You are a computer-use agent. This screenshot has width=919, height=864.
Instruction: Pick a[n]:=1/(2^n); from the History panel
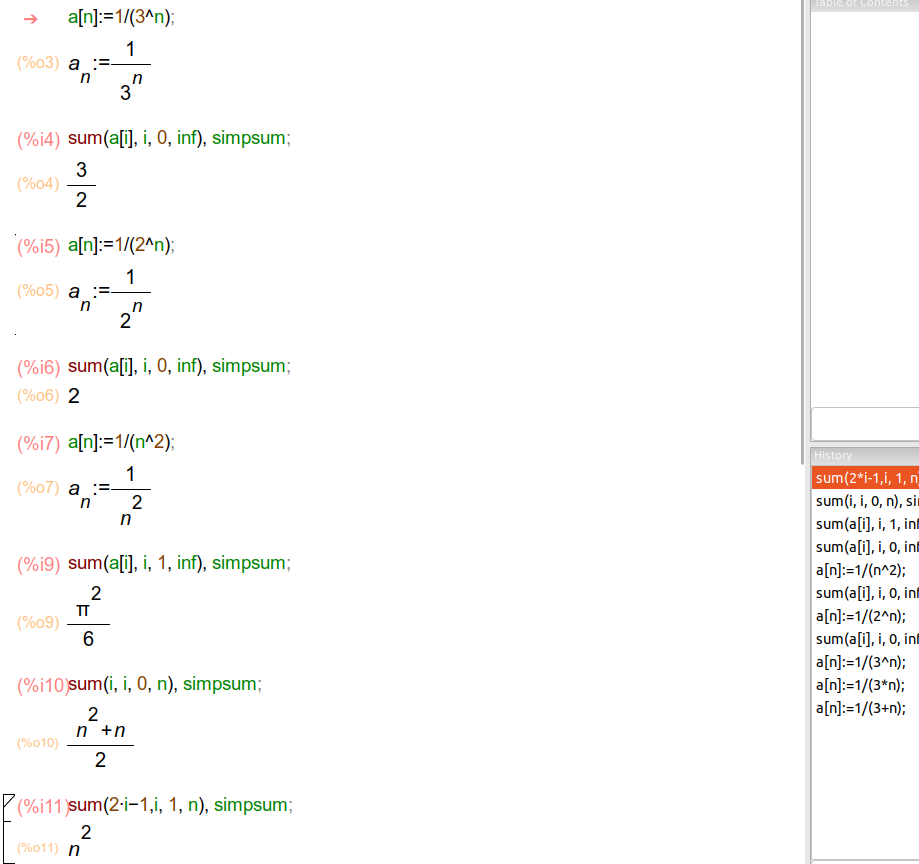[861, 616]
